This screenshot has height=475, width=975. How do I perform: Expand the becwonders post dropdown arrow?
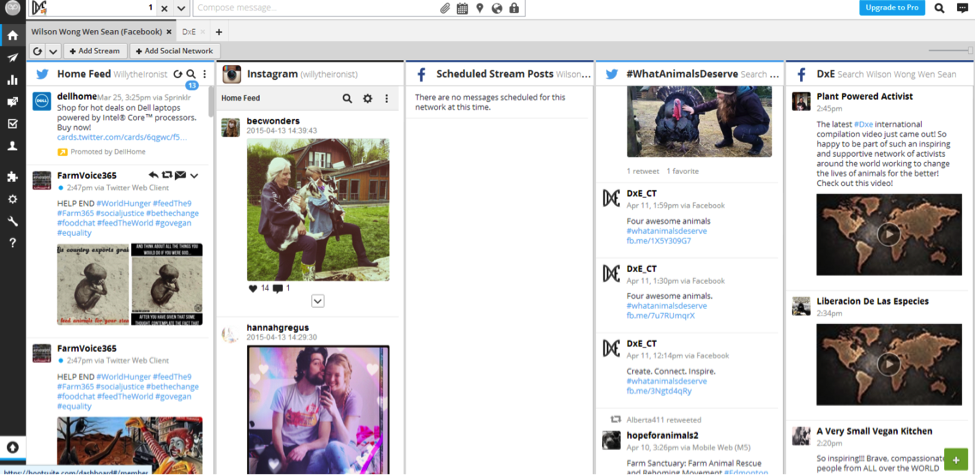318,301
